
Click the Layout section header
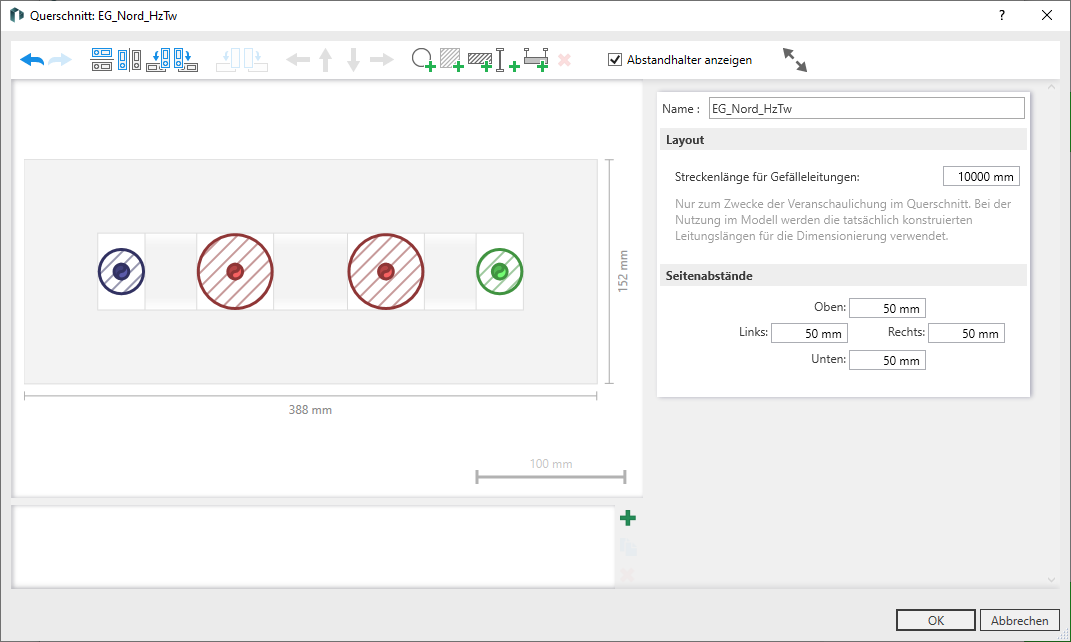click(x=844, y=139)
